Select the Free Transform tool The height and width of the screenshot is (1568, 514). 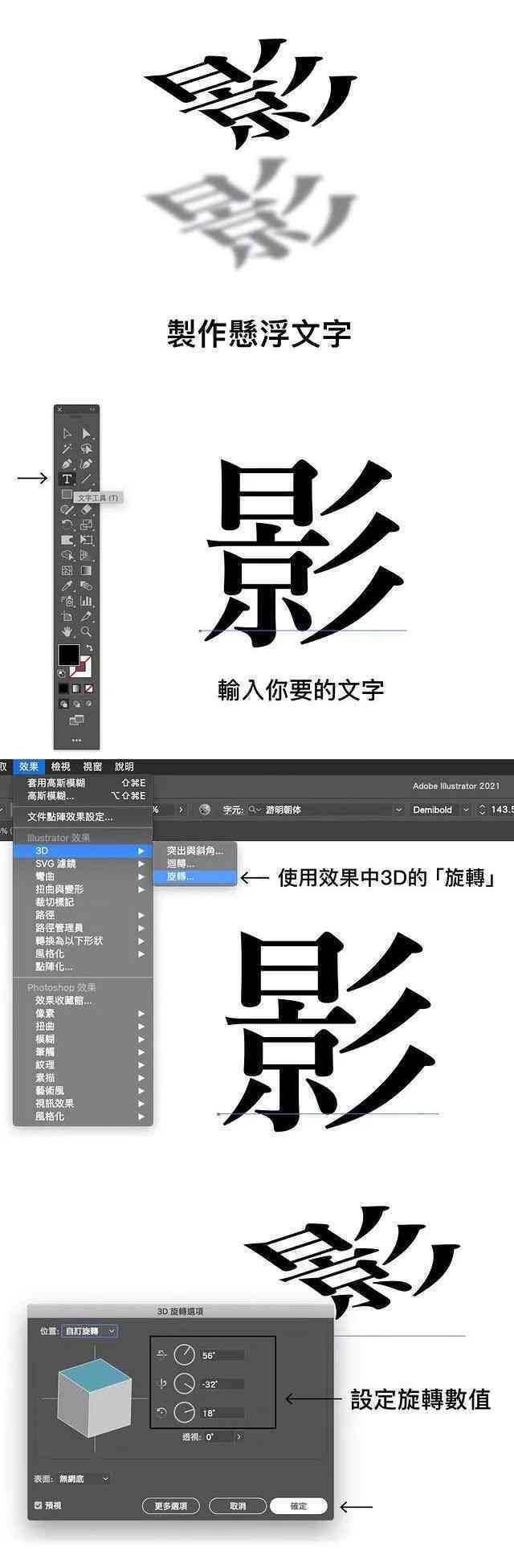pos(86,539)
